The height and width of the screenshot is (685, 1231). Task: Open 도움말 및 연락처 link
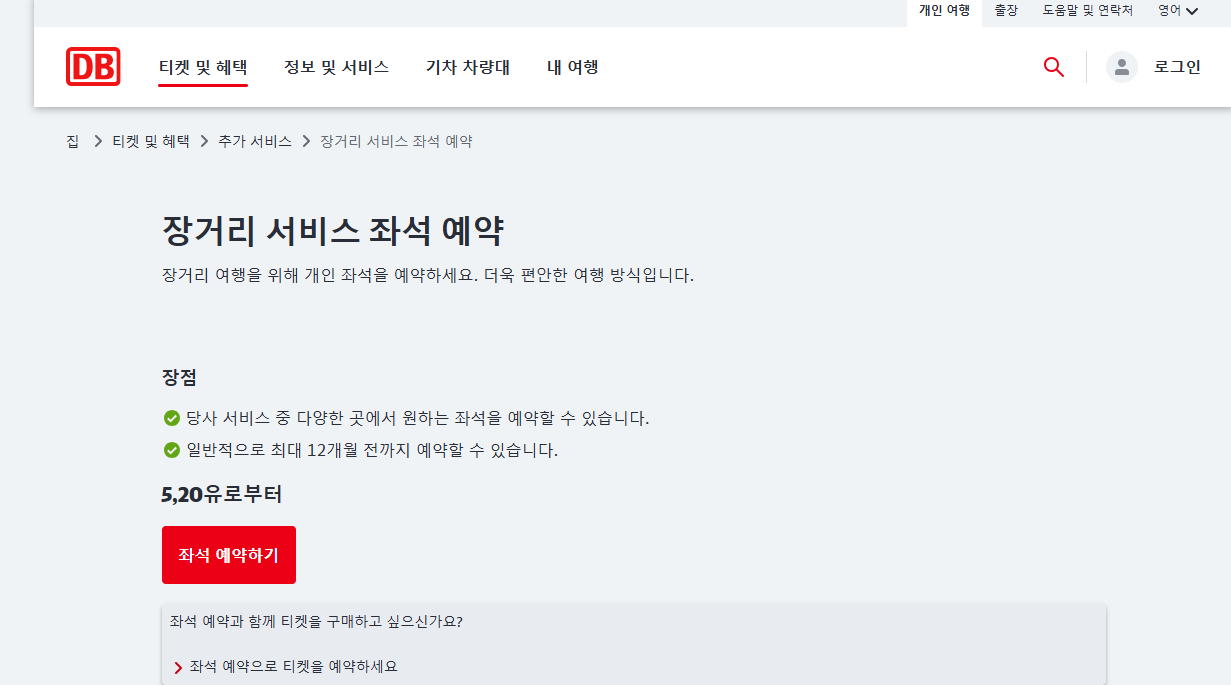pos(1087,11)
